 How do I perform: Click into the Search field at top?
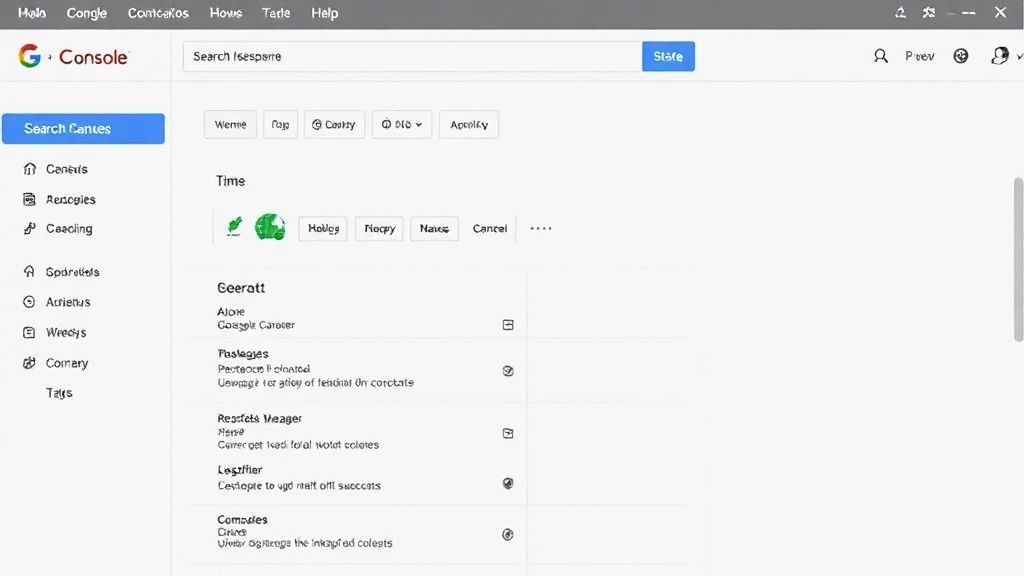[411, 57]
